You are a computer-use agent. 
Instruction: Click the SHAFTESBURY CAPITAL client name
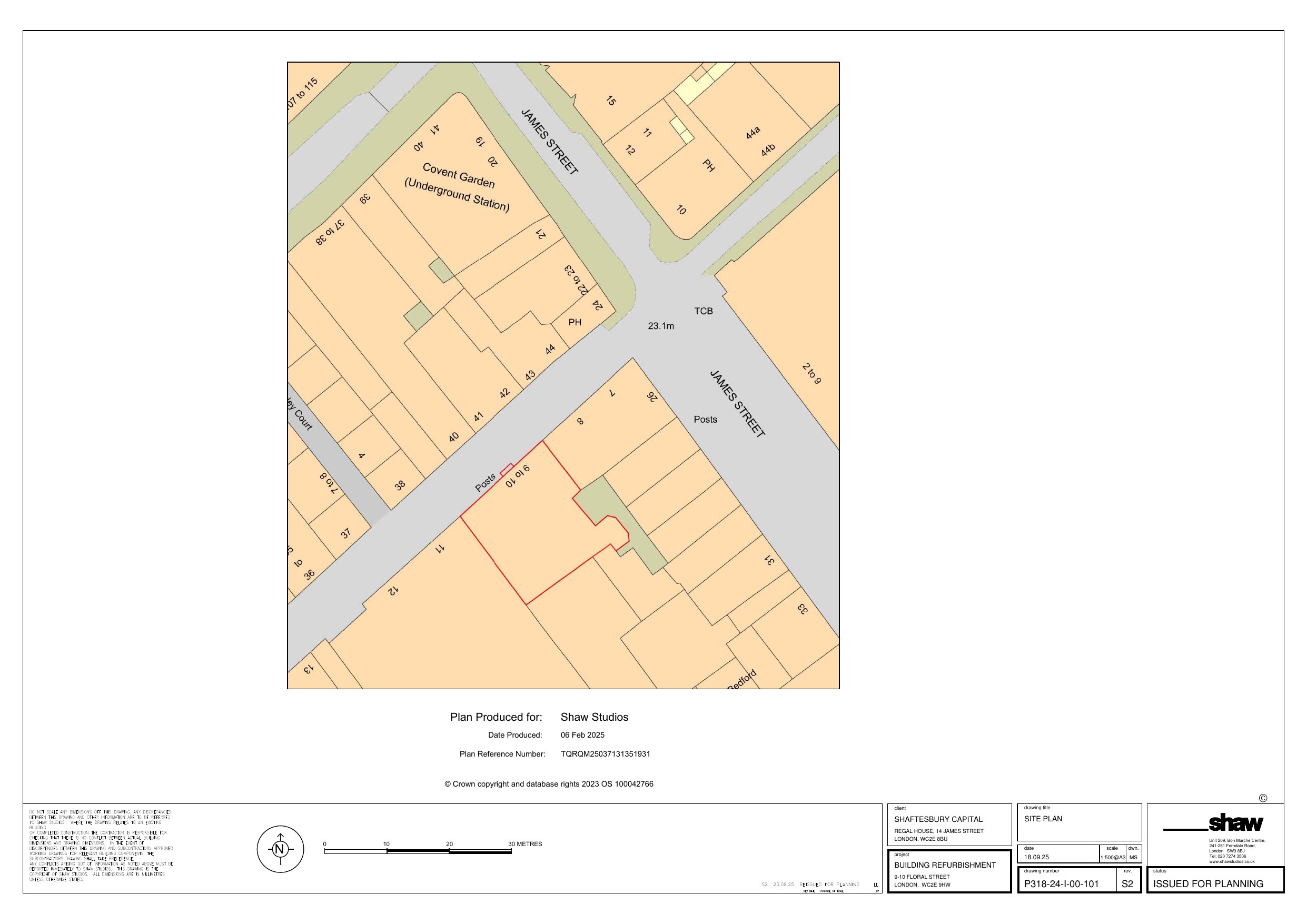tap(938, 819)
